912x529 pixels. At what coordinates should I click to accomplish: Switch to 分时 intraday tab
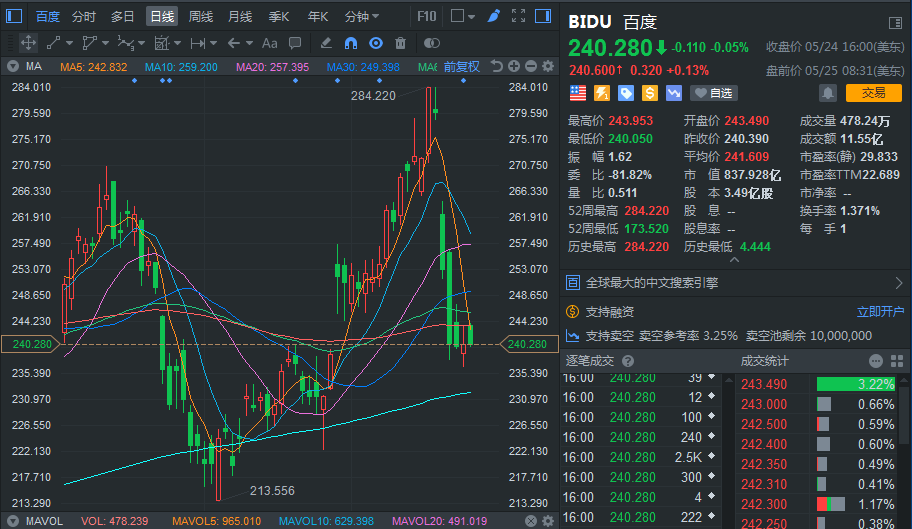click(x=84, y=16)
